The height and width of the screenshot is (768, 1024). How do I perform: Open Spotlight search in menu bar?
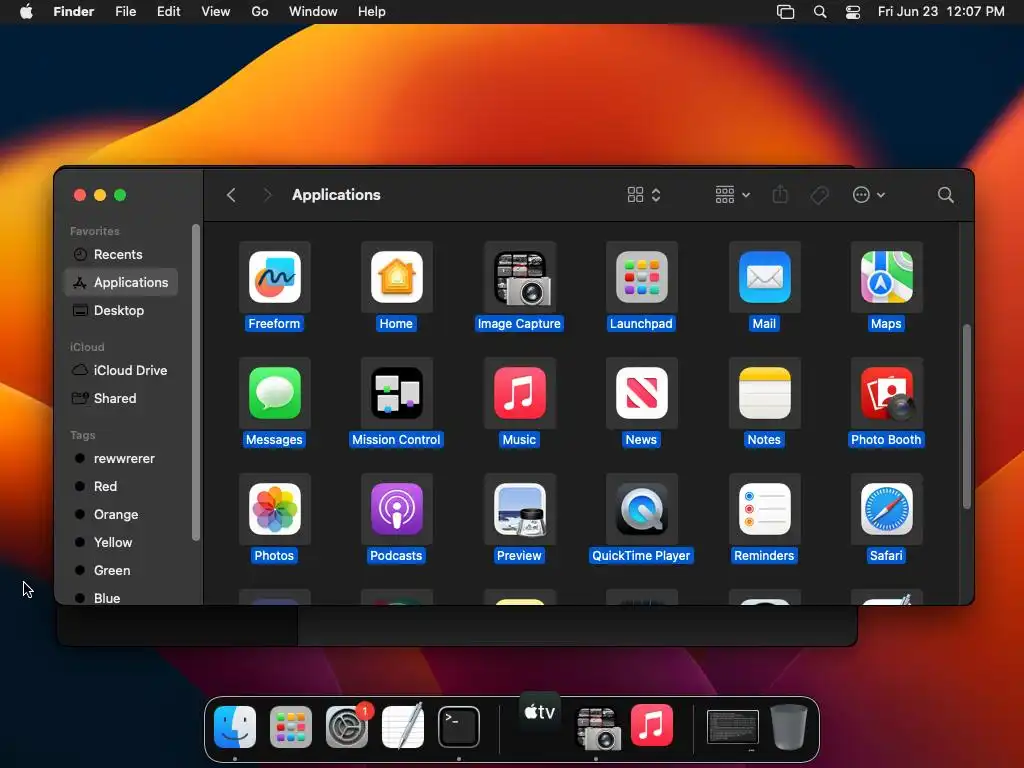point(820,12)
